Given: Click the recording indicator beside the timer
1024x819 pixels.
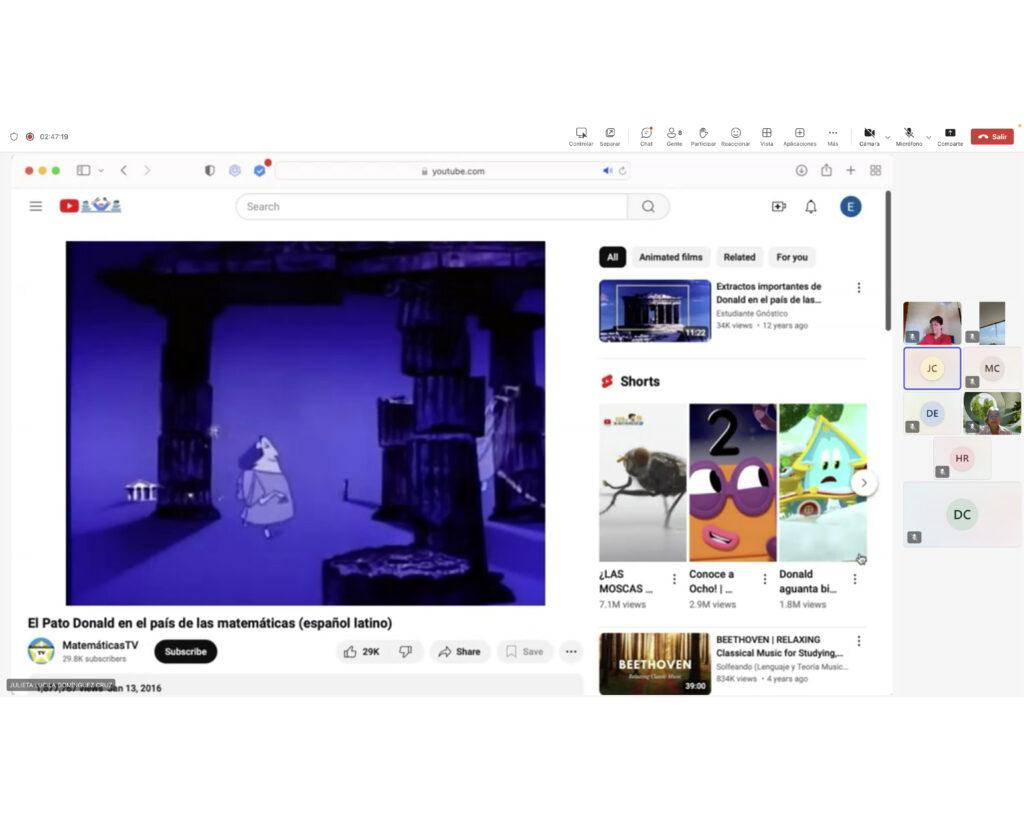Looking at the screenshot, I should 29,136.
